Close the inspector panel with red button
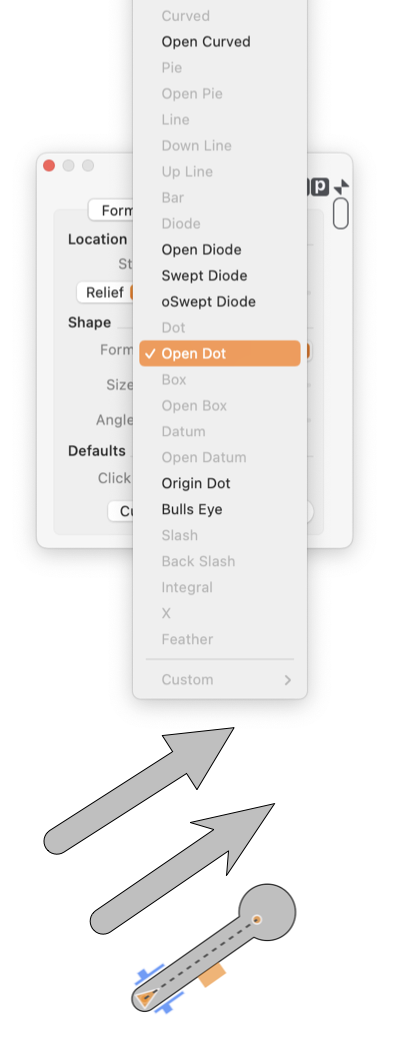This screenshot has height=1040, width=400. point(49,166)
